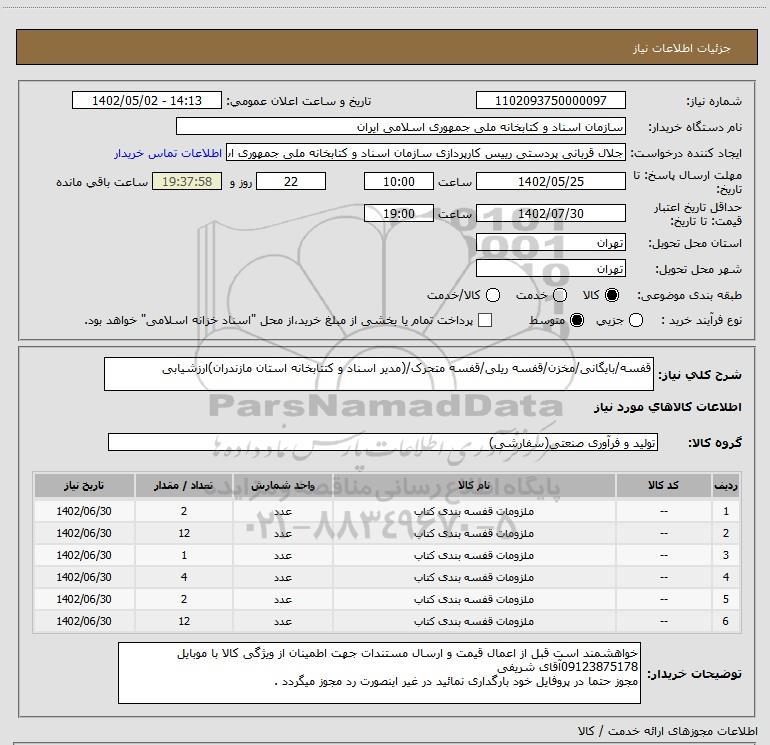Choose the متوسط purchase type radio
This screenshot has width=770, height=745.
pyautogui.click(x=577, y=320)
